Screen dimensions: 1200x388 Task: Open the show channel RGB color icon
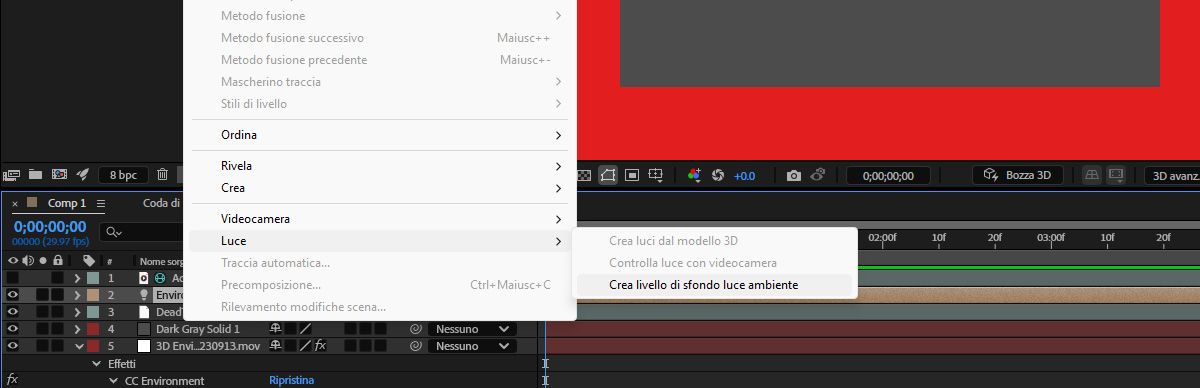coord(694,175)
